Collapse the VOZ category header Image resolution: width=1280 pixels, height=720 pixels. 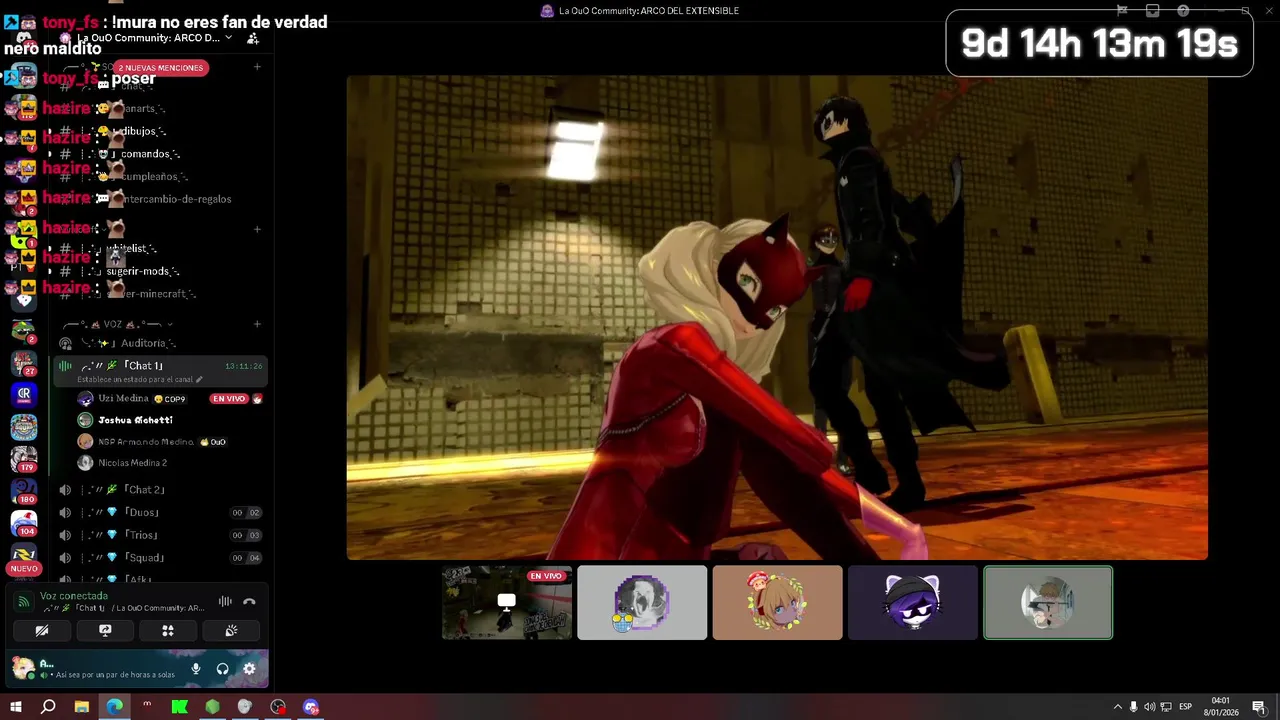117,324
